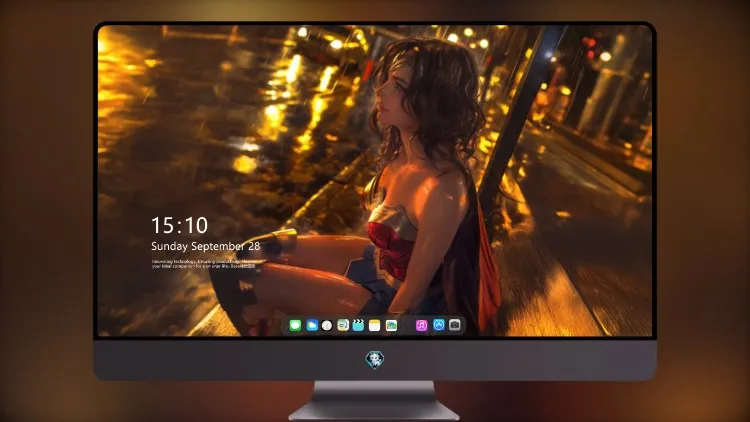Open the Camera app in the dock
The image size is (750, 422).
(x=455, y=325)
